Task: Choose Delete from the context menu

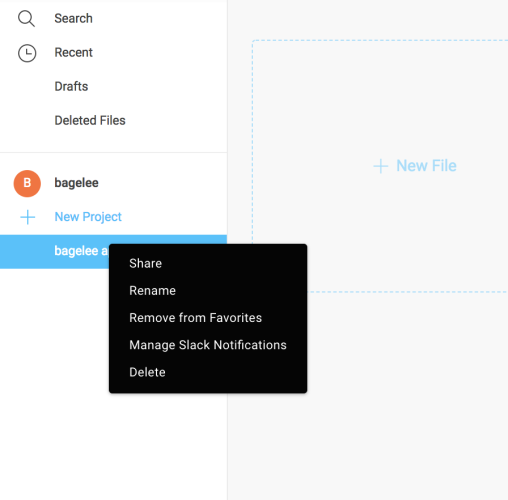Action: (147, 372)
